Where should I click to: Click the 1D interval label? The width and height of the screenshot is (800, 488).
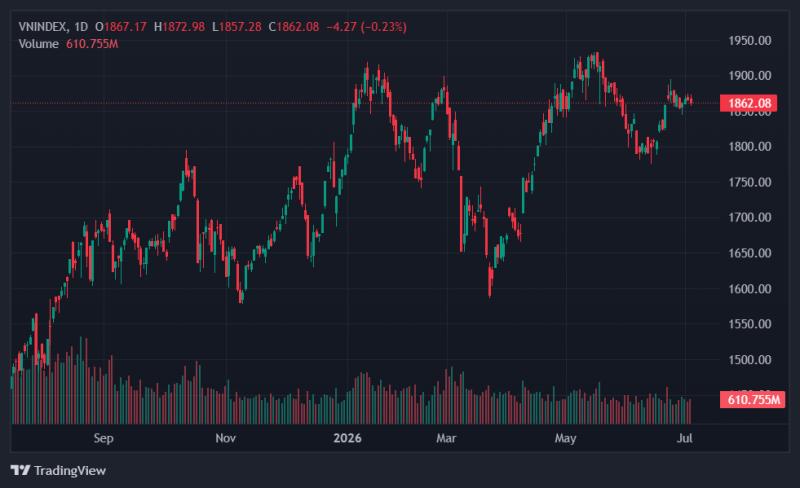(x=81, y=27)
